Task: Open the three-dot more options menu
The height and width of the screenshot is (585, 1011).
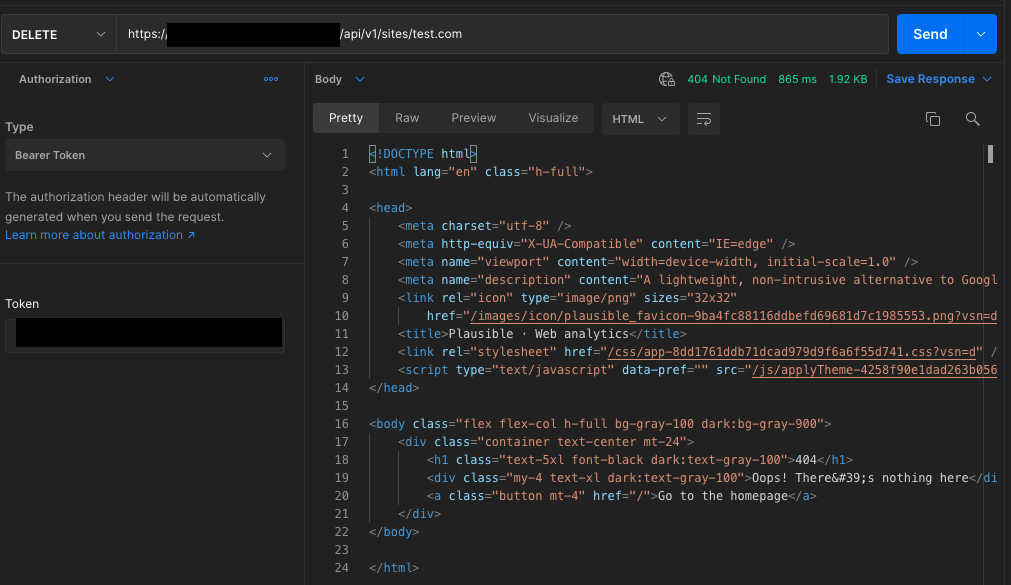Action: pyautogui.click(x=271, y=79)
